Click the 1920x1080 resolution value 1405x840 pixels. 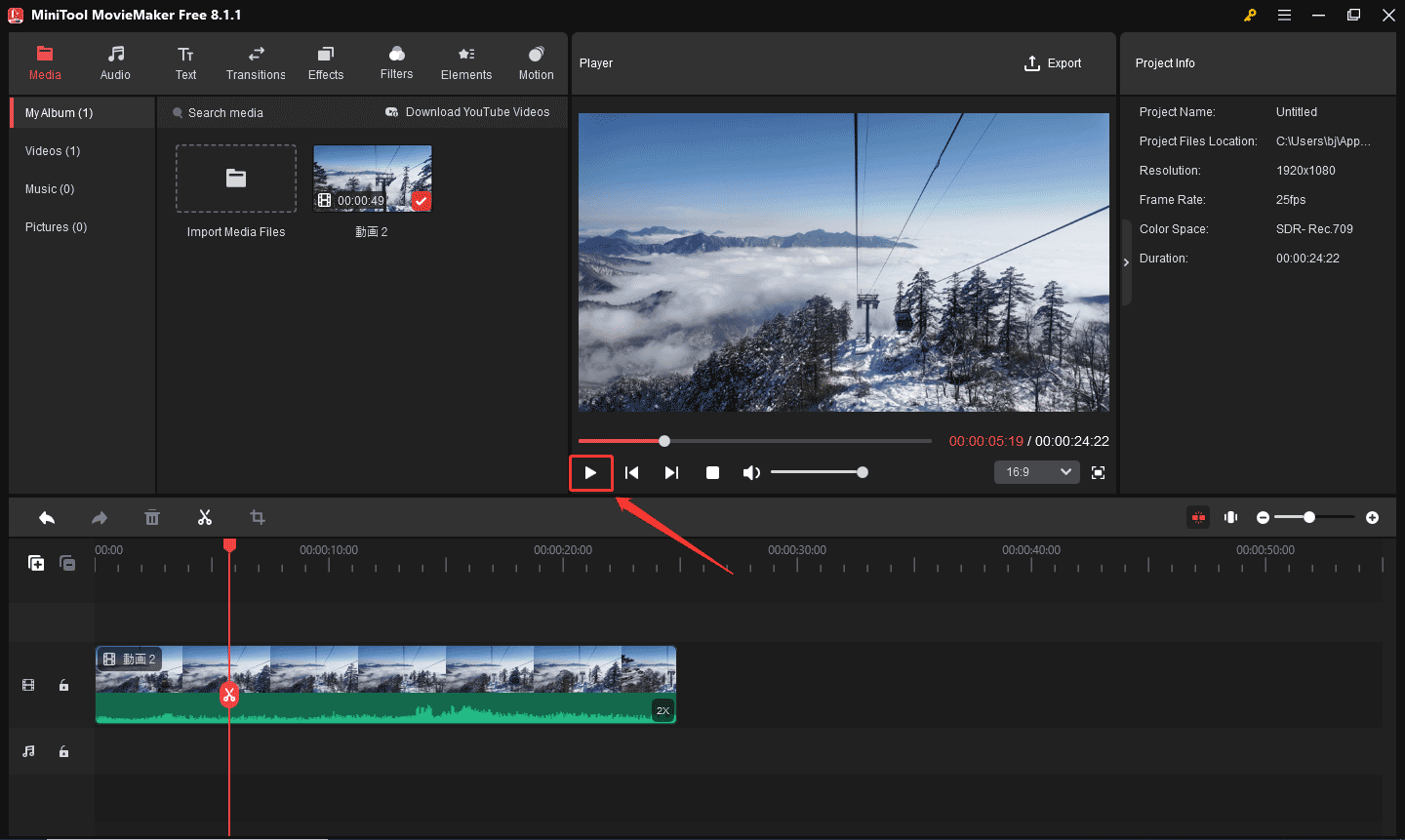(1305, 171)
